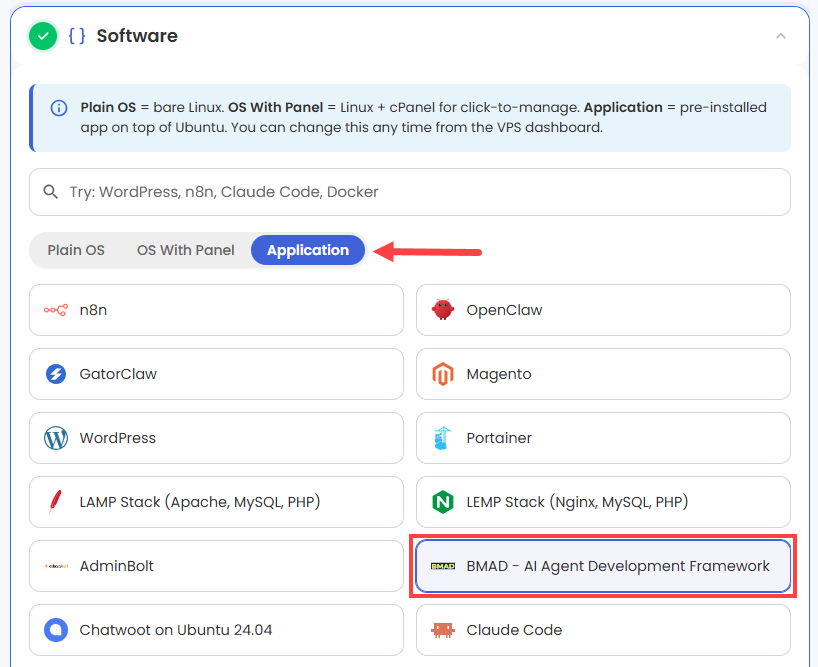This screenshot has height=667, width=818.
Task: Click the GatorClaw lightning bolt icon
Action: pyautogui.click(x=56, y=374)
